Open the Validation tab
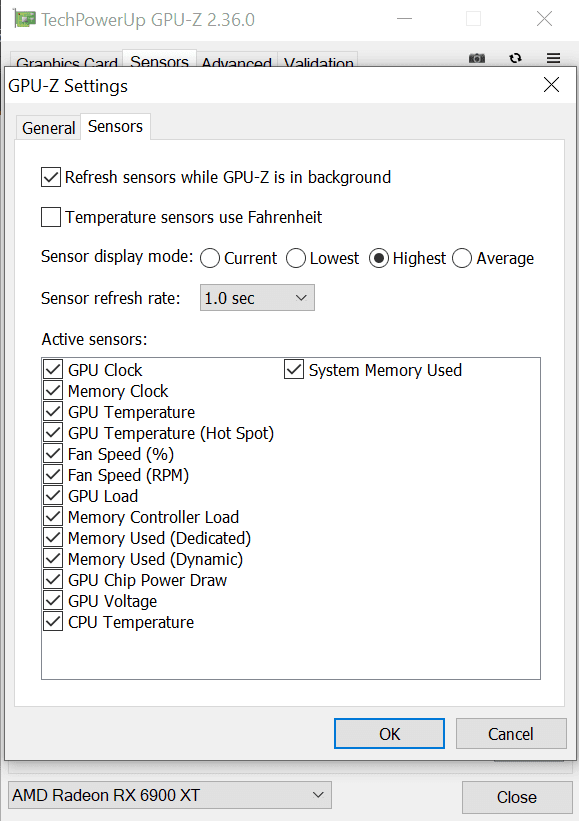 click(x=318, y=63)
